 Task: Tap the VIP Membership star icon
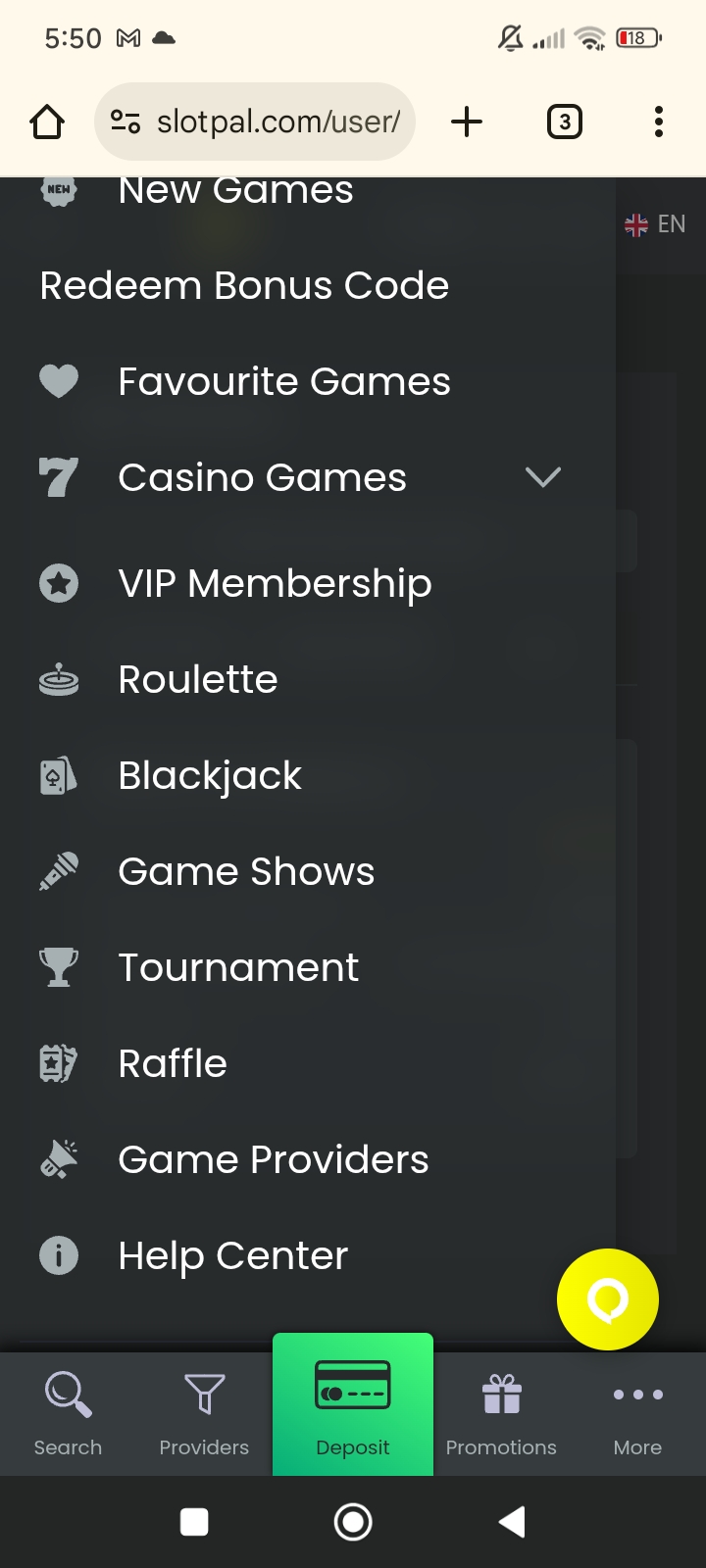pyautogui.click(x=59, y=583)
